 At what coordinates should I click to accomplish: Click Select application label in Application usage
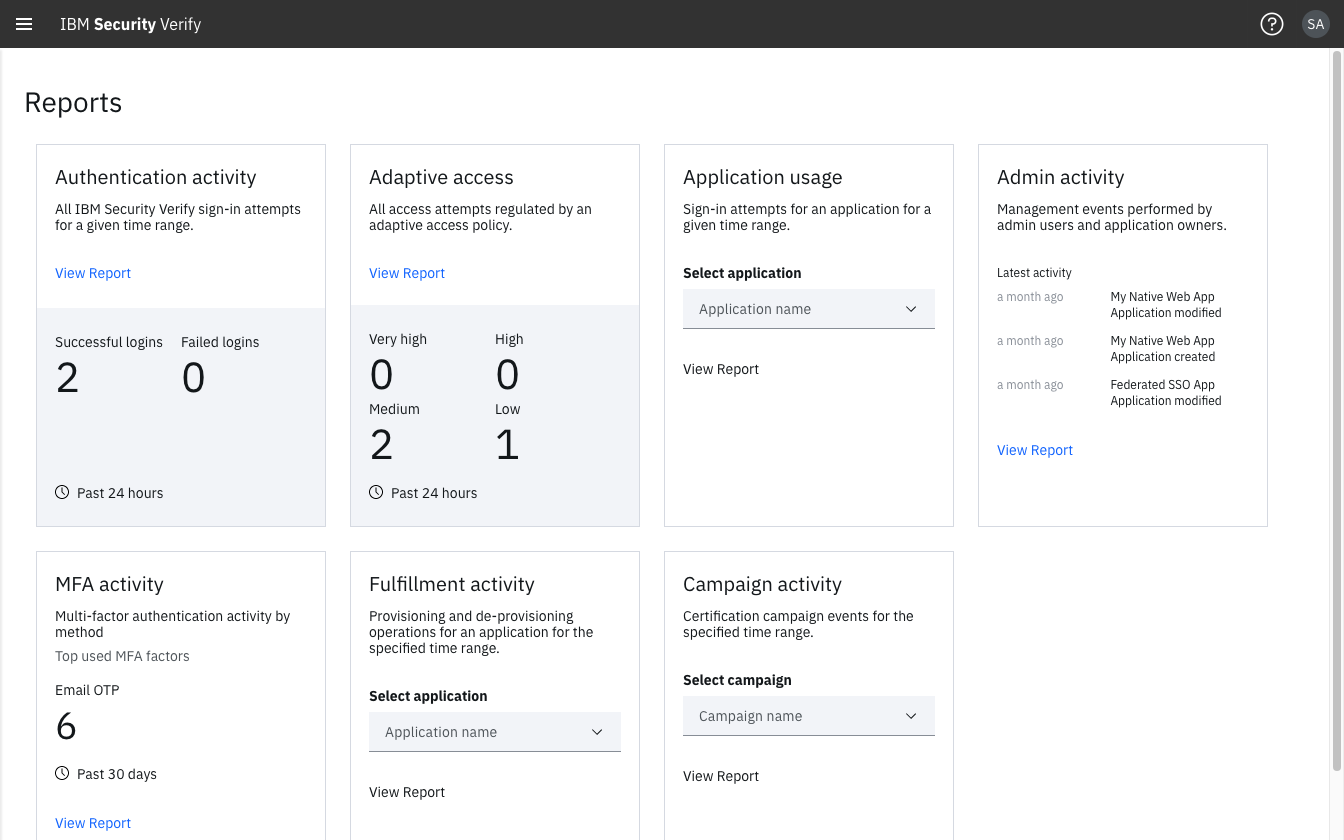[742, 273]
